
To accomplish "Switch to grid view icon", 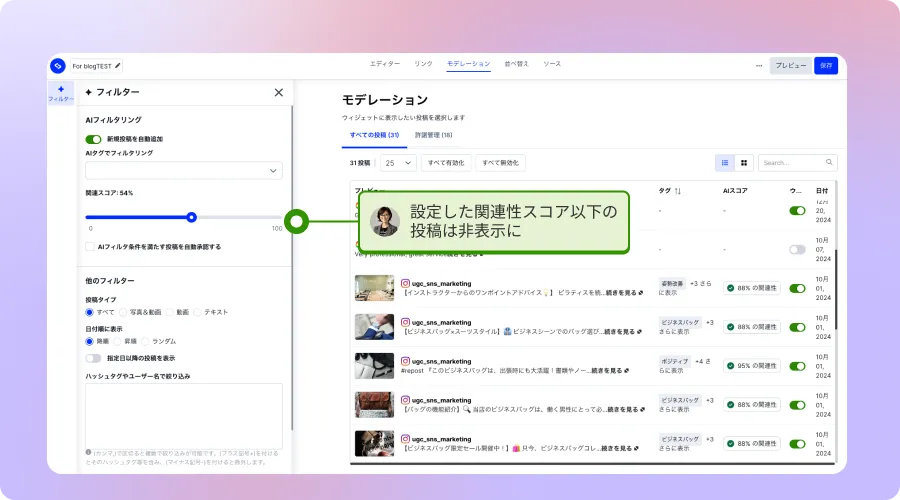I will click(x=744, y=163).
